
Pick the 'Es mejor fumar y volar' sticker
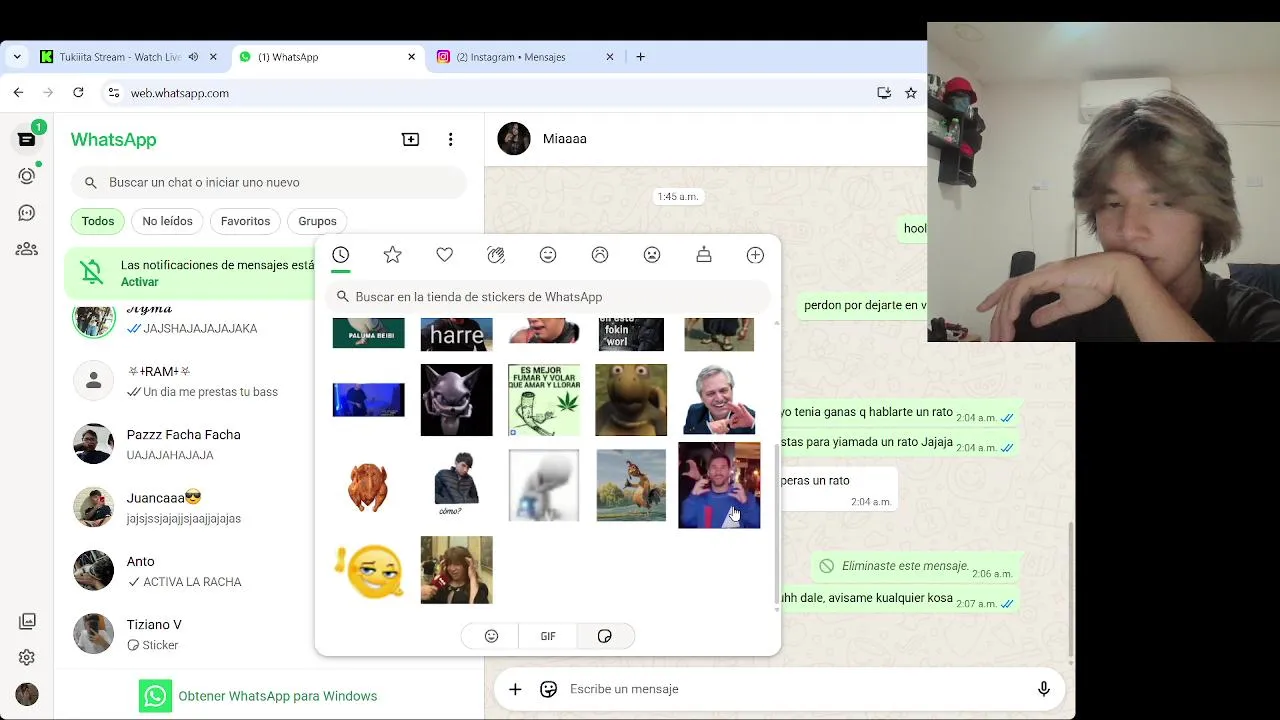tap(544, 400)
